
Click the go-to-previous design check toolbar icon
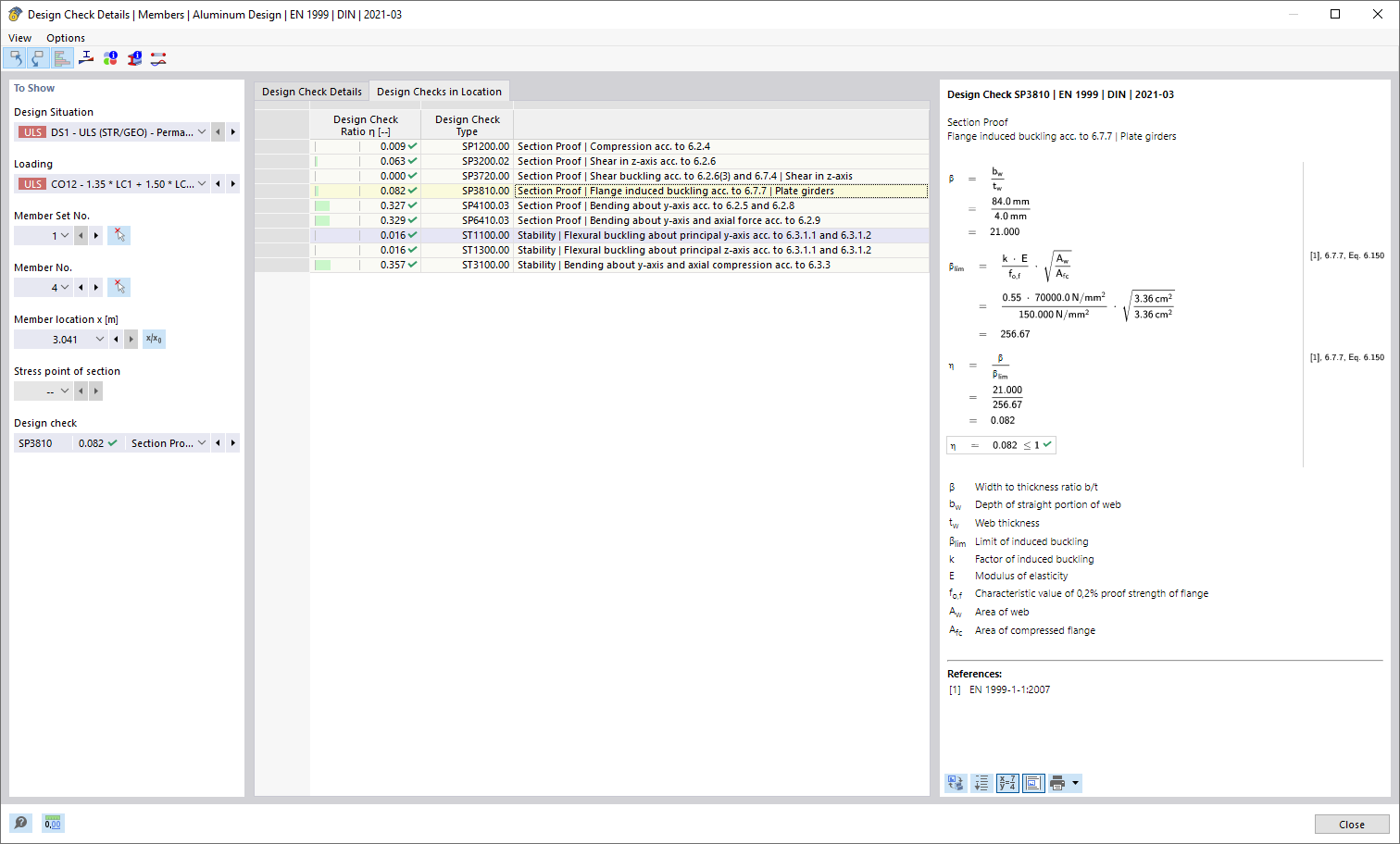[x=15, y=58]
